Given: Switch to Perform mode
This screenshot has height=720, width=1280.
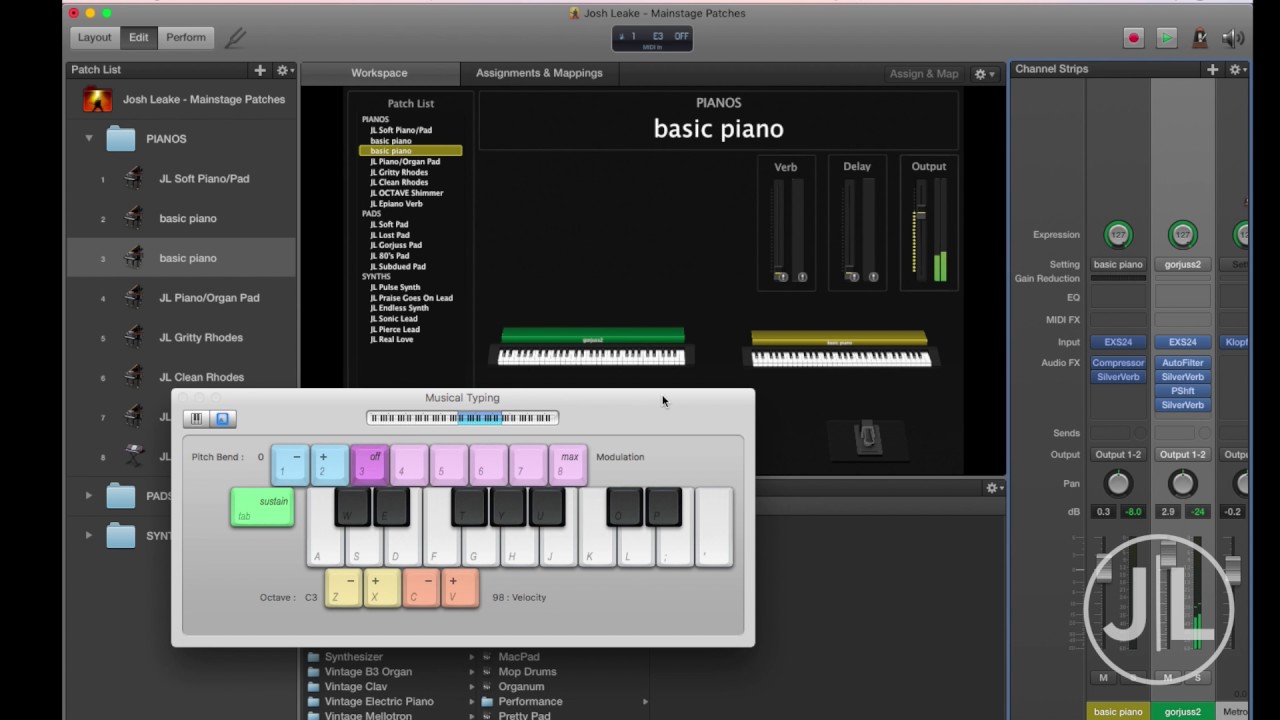Looking at the screenshot, I should (x=186, y=38).
